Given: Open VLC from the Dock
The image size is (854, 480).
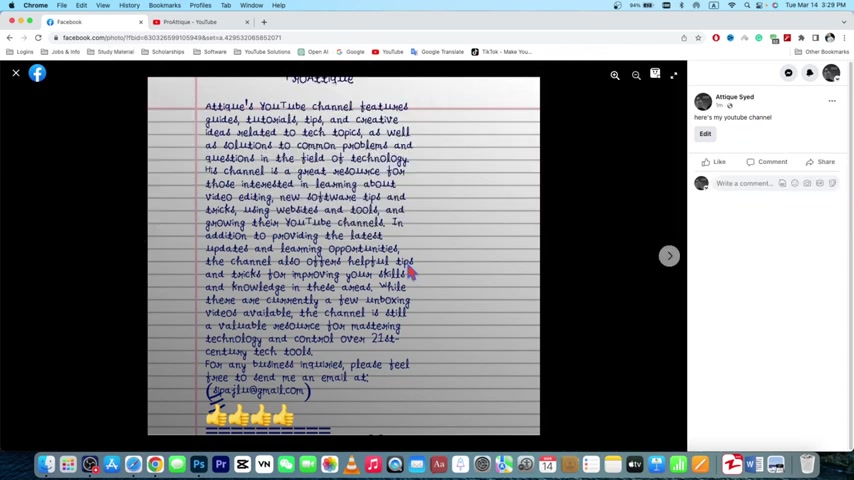Looking at the screenshot, I should pos(351,464).
